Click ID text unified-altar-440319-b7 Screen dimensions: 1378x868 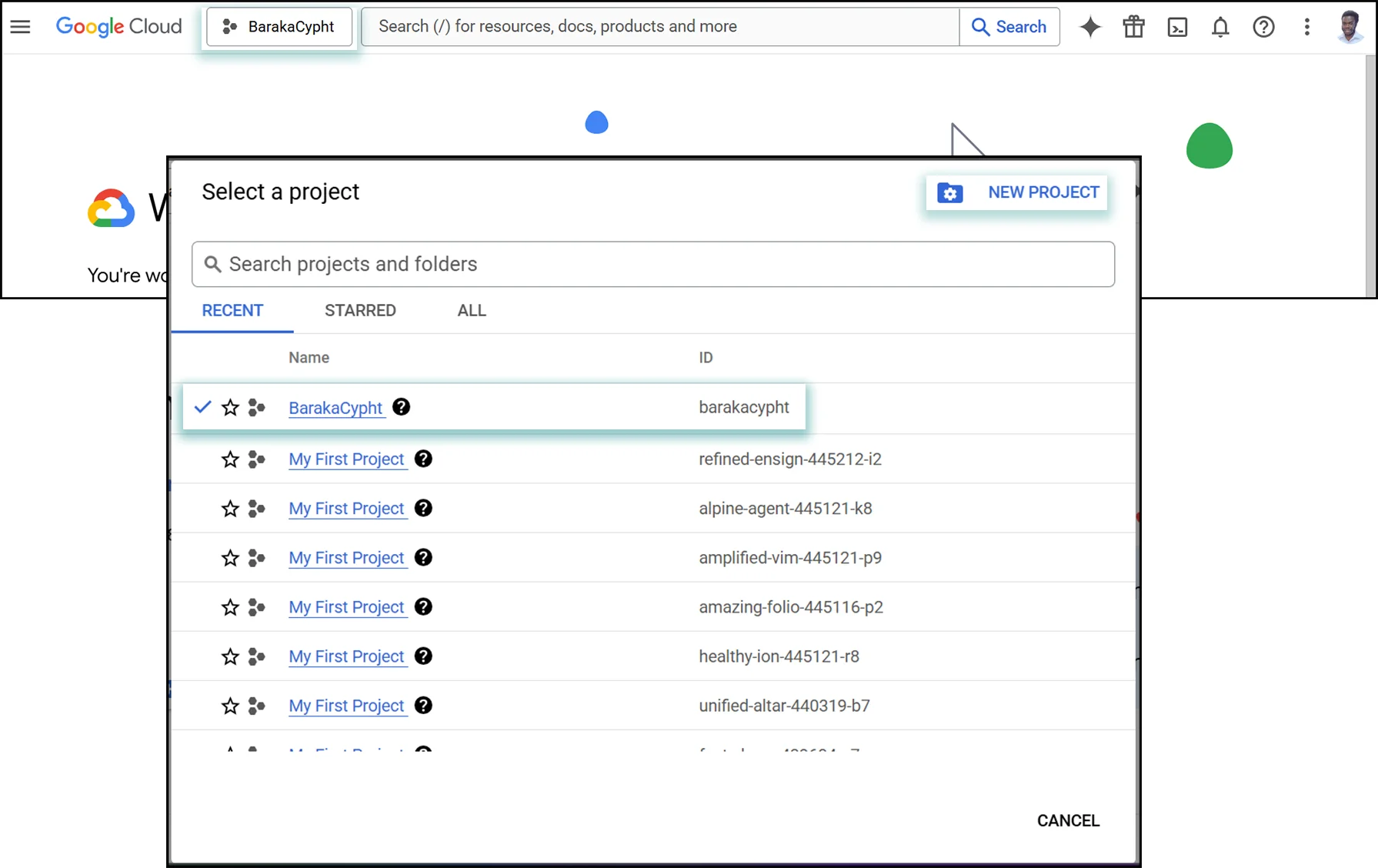pyautogui.click(x=784, y=706)
